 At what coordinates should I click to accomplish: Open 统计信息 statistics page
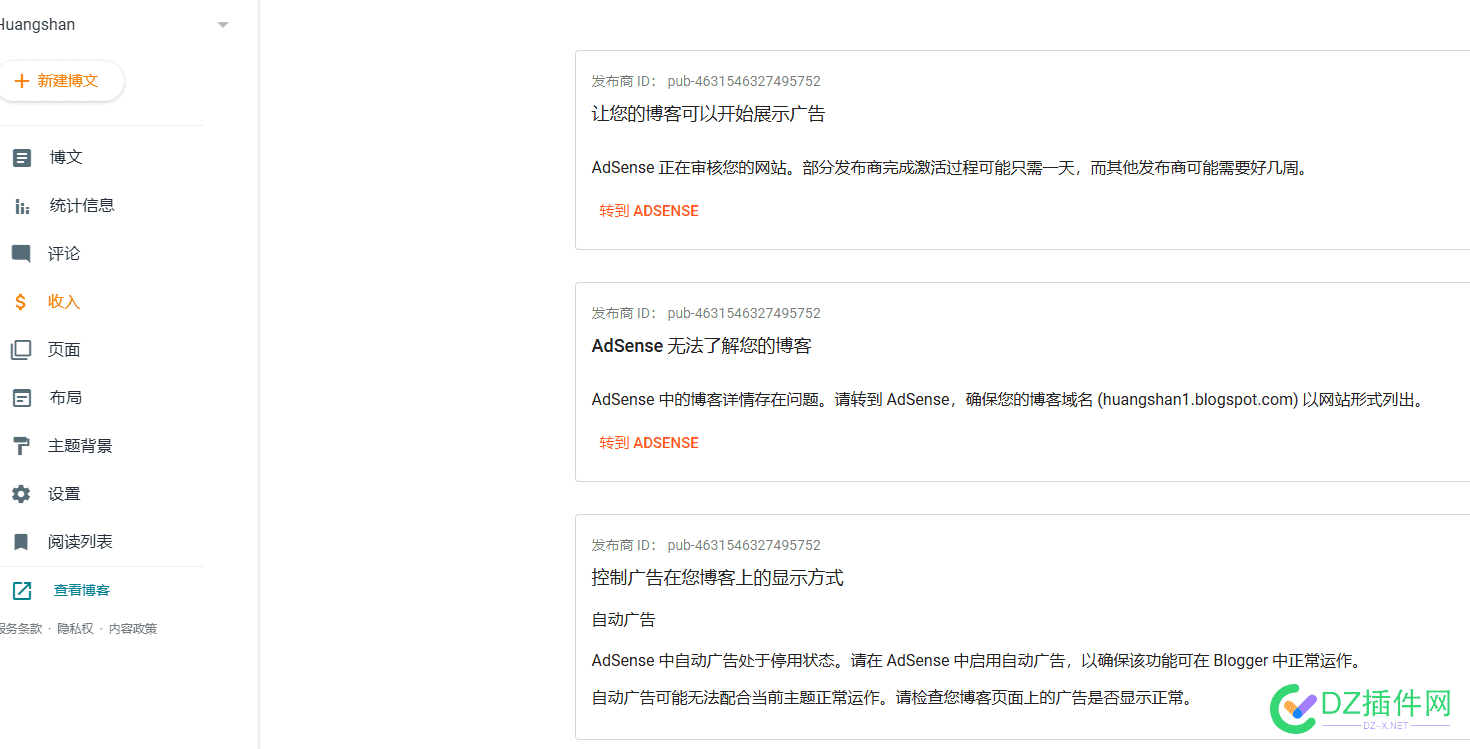(x=82, y=205)
